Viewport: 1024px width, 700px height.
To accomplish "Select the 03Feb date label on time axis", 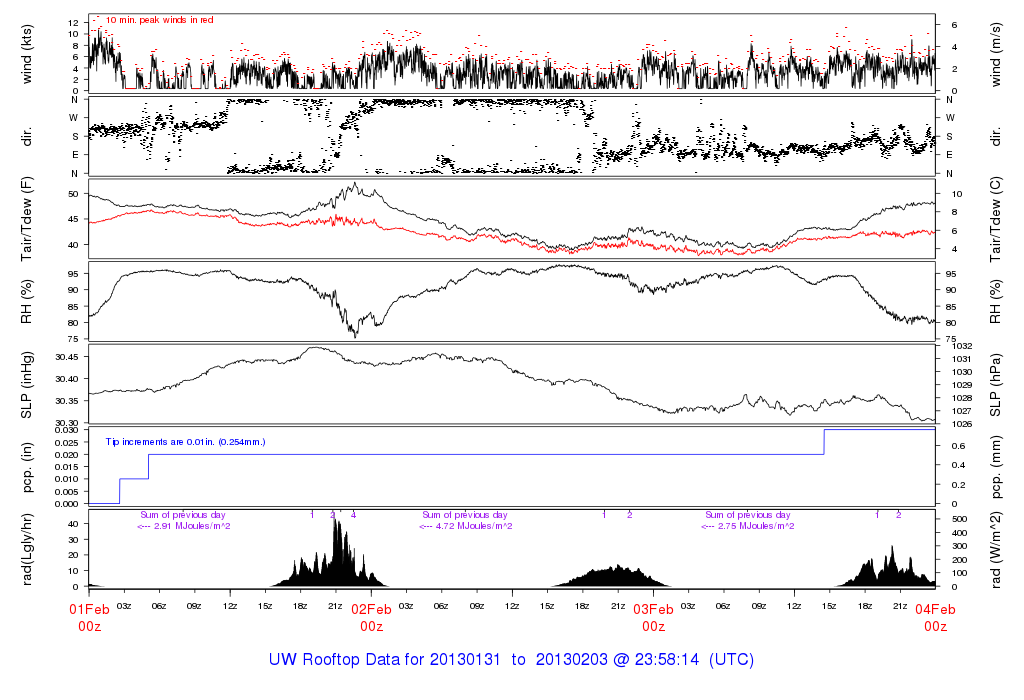I will 653,610.
